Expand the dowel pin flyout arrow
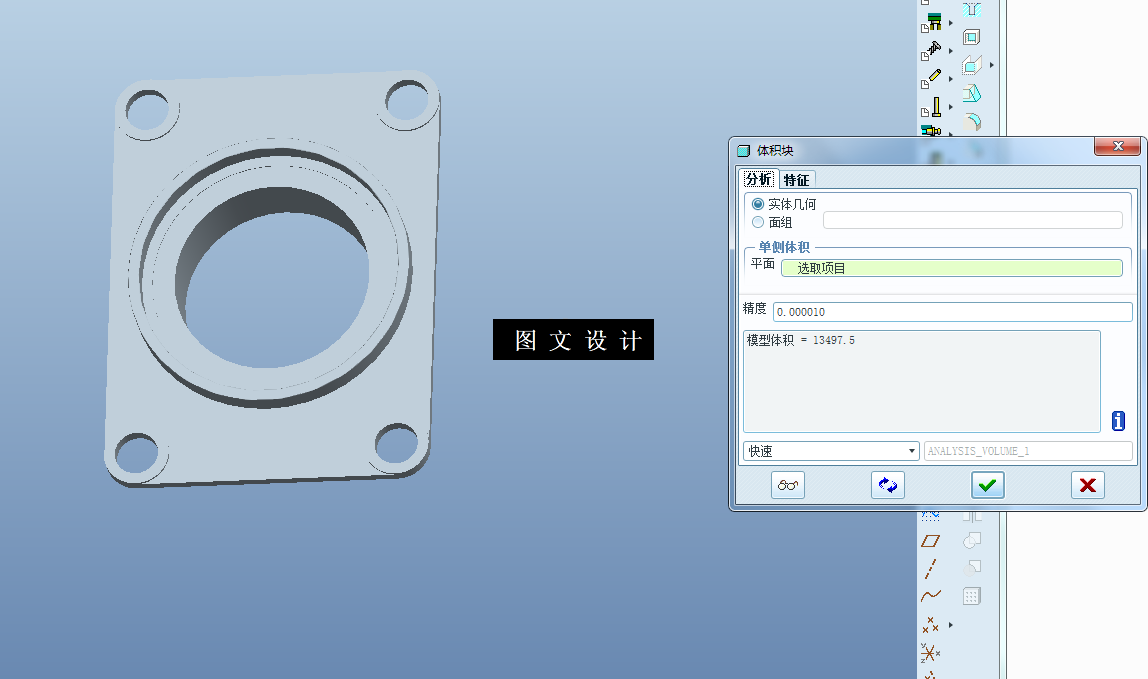This screenshot has height=679, width=1148. (950, 79)
